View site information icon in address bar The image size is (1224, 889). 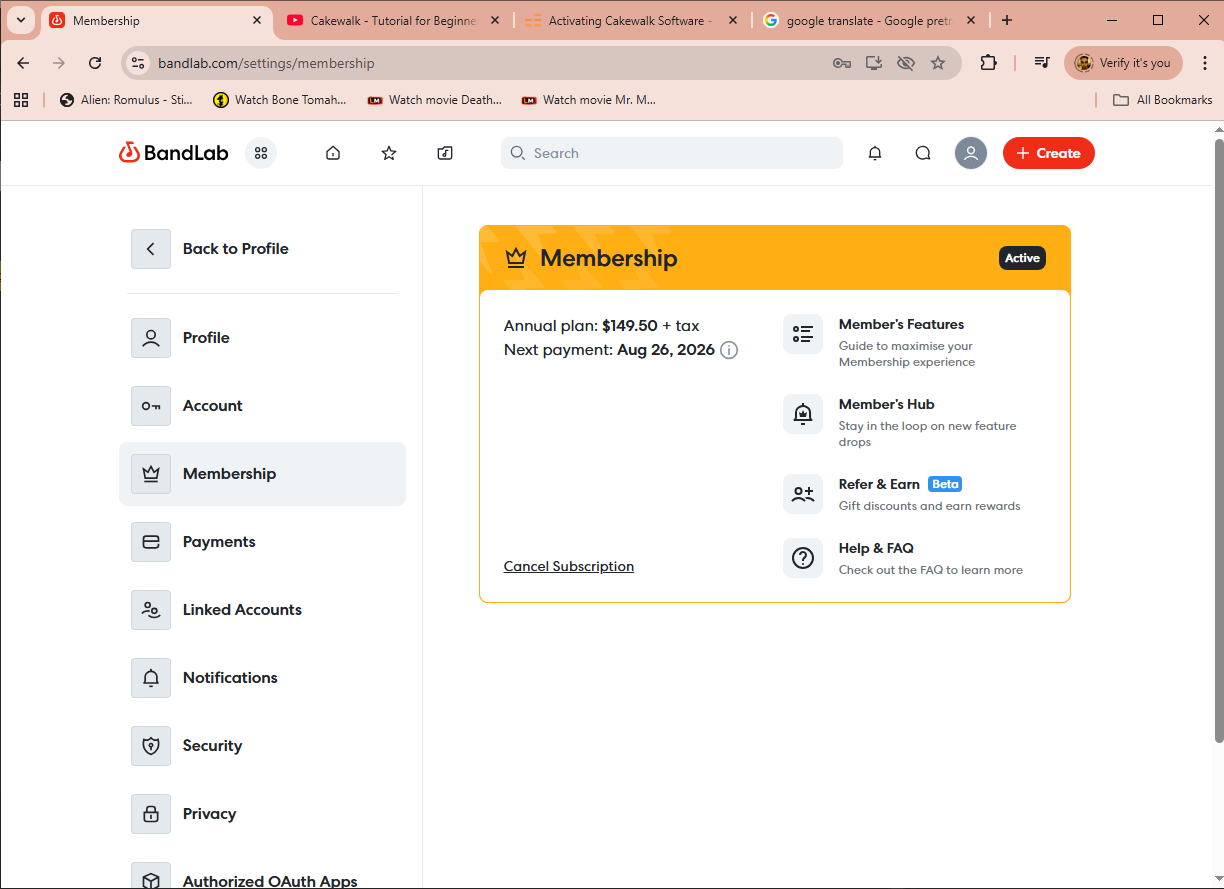point(138,63)
